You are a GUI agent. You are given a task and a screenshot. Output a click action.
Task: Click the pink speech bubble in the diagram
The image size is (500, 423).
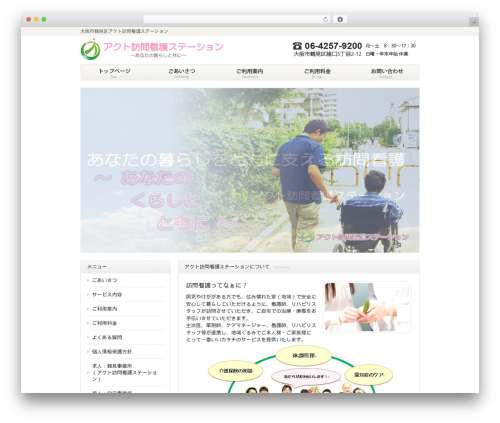pyautogui.click(x=306, y=377)
